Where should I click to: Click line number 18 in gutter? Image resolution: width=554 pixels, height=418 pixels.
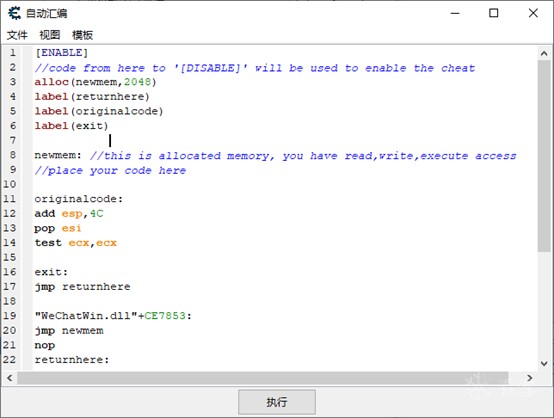tap(10, 301)
